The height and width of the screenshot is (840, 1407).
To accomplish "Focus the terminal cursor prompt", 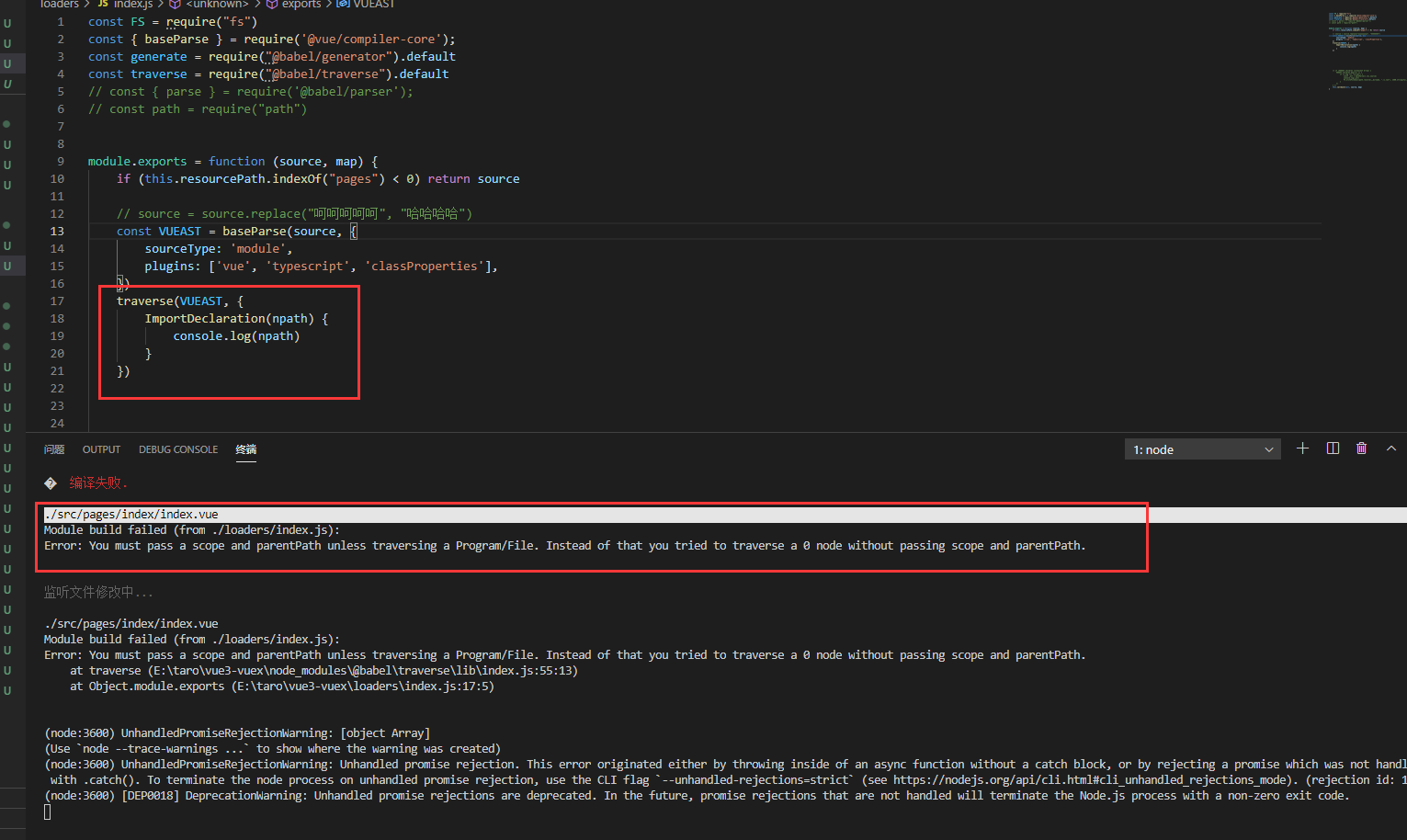I will click(48, 812).
